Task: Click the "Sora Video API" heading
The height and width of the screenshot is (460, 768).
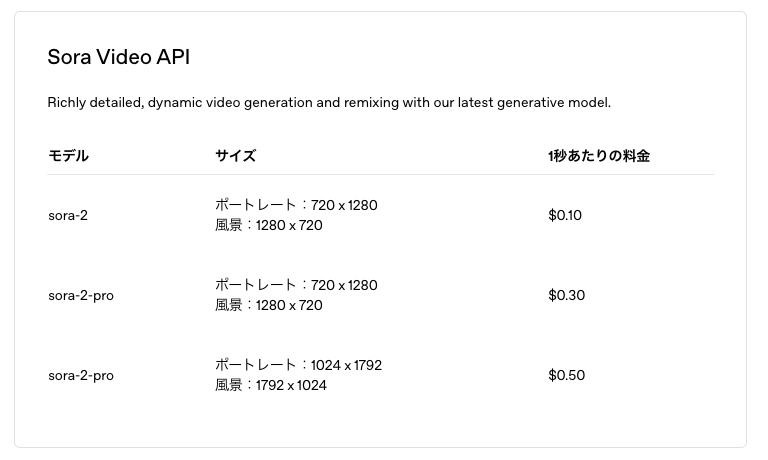Action: point(118,57)
